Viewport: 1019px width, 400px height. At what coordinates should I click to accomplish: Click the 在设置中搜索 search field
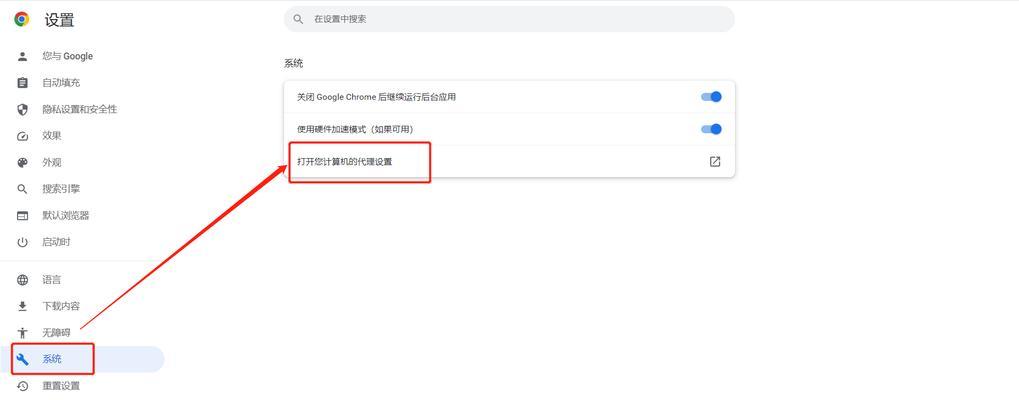point(510,19)
